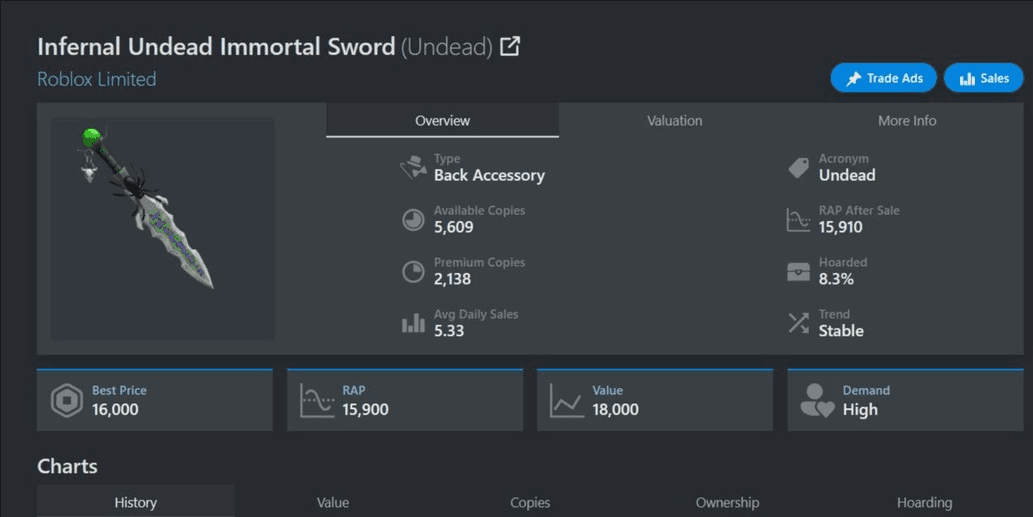Open the external link icon beside item title
Screen dimensions: 1033x517
point(510,46)
